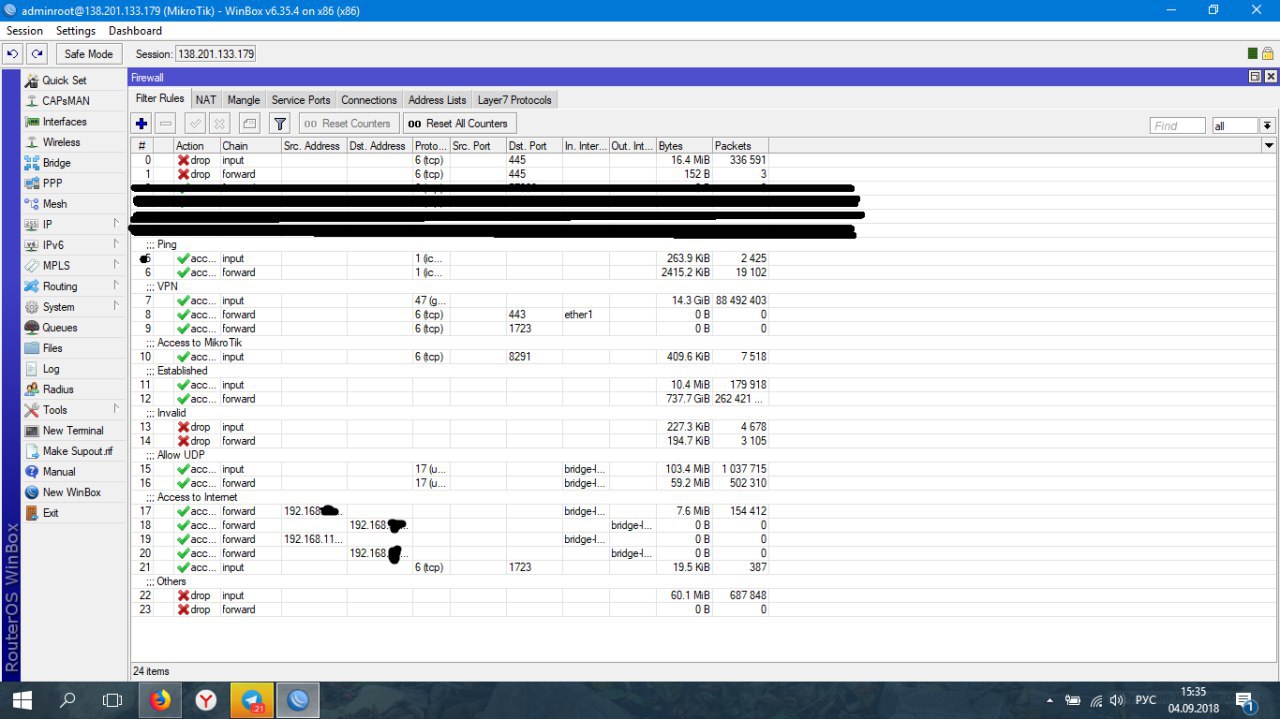1280x719 pixels.
Task: Open the 'all' chain filter dropdown
Action: [x=1267, y=126]
